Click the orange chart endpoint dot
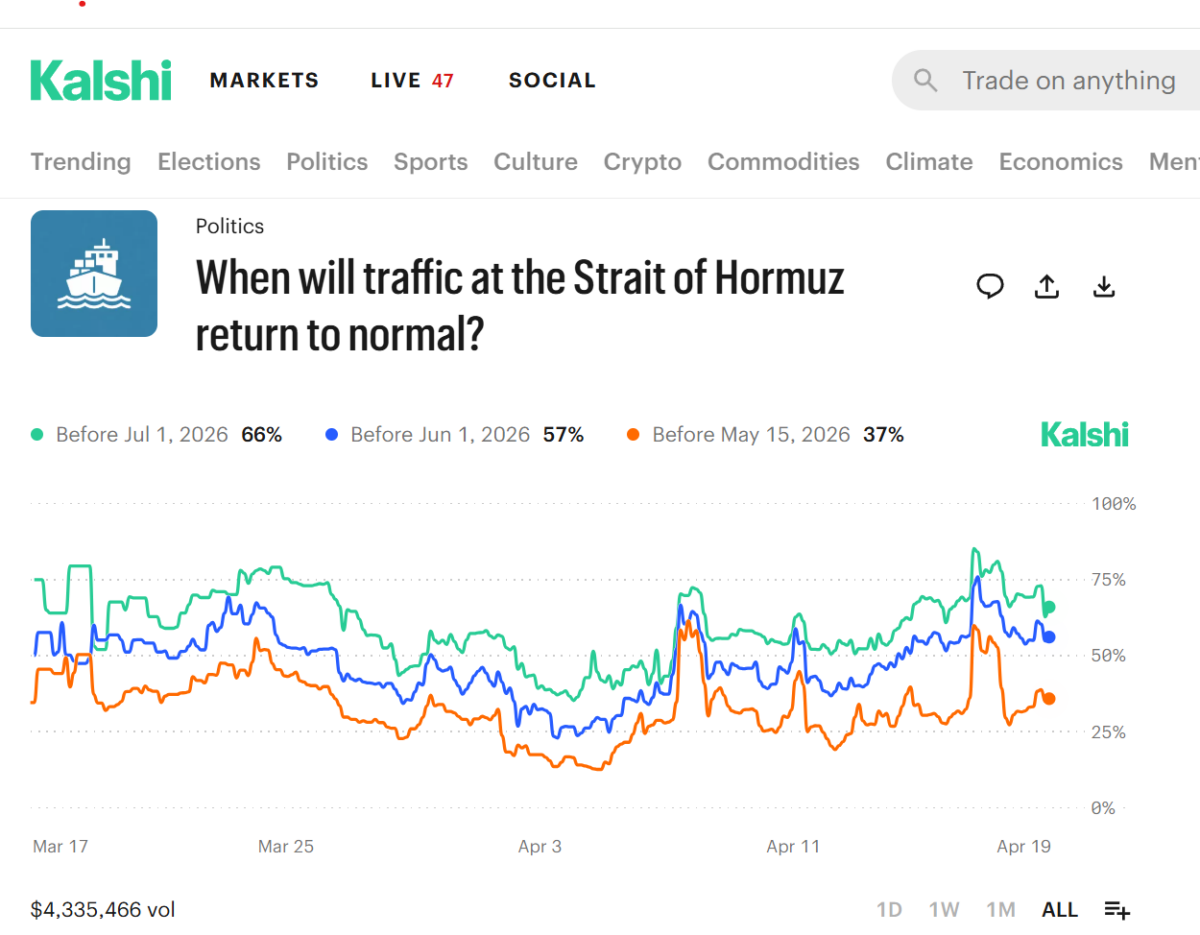 pyautogui.click(x=1049, y=699)
